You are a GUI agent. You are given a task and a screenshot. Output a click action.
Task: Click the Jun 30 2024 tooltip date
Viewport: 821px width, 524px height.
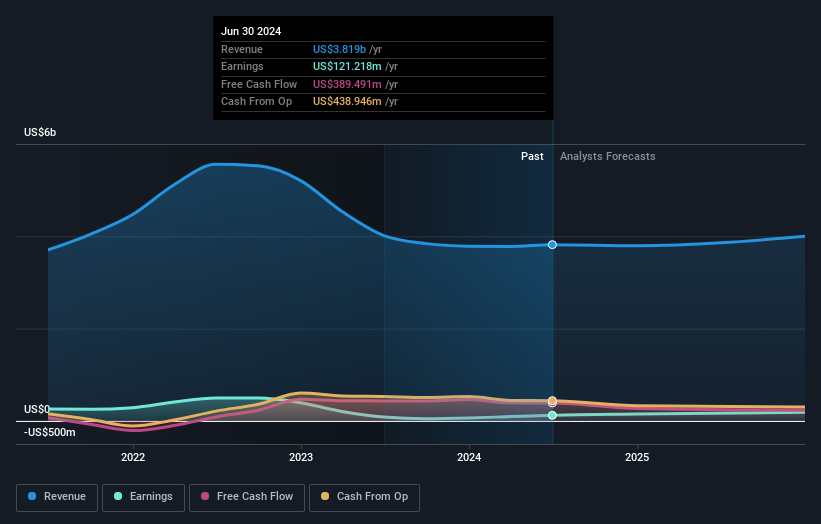click(251, 31)
